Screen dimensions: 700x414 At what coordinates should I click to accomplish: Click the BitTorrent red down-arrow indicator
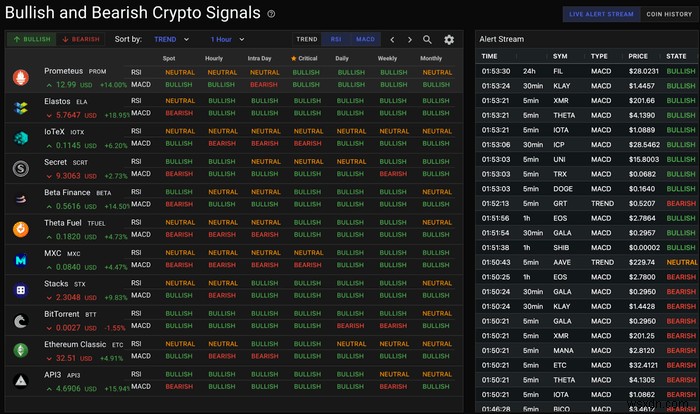tap(49, 328)
